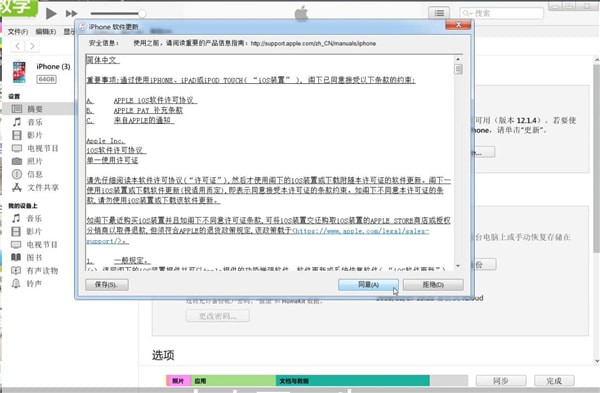
Task: Click the license text scrollbar down arrow
Action: [458, 266]
